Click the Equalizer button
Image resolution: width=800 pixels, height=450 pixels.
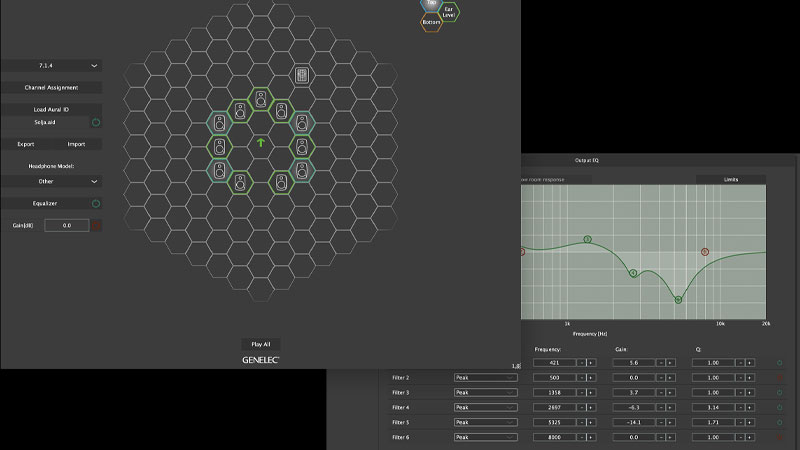45,204
